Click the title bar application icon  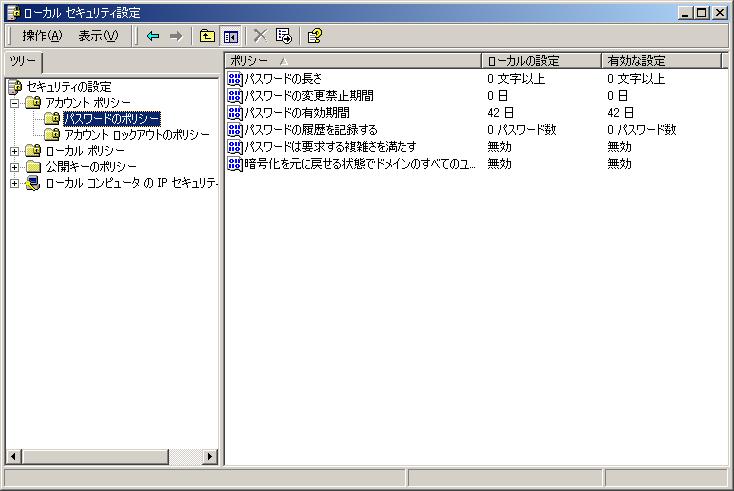coord(14,13)
